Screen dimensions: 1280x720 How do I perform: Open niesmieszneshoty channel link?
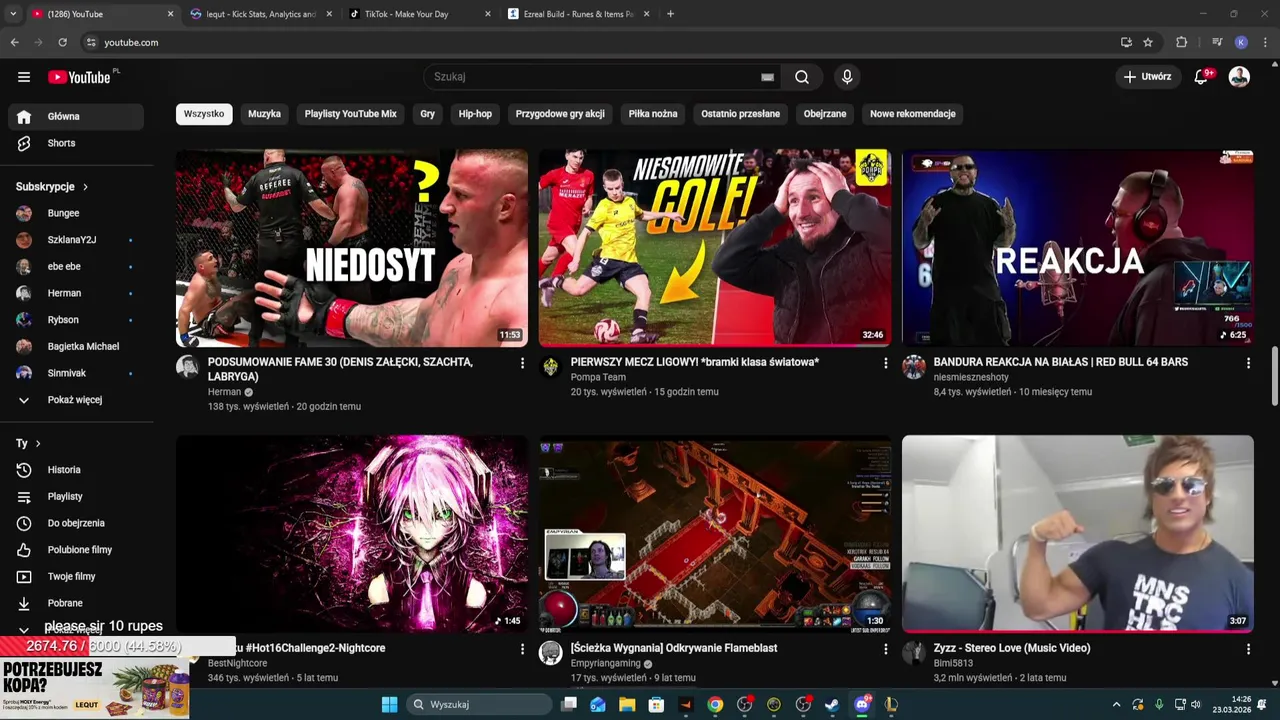(971, 377)
